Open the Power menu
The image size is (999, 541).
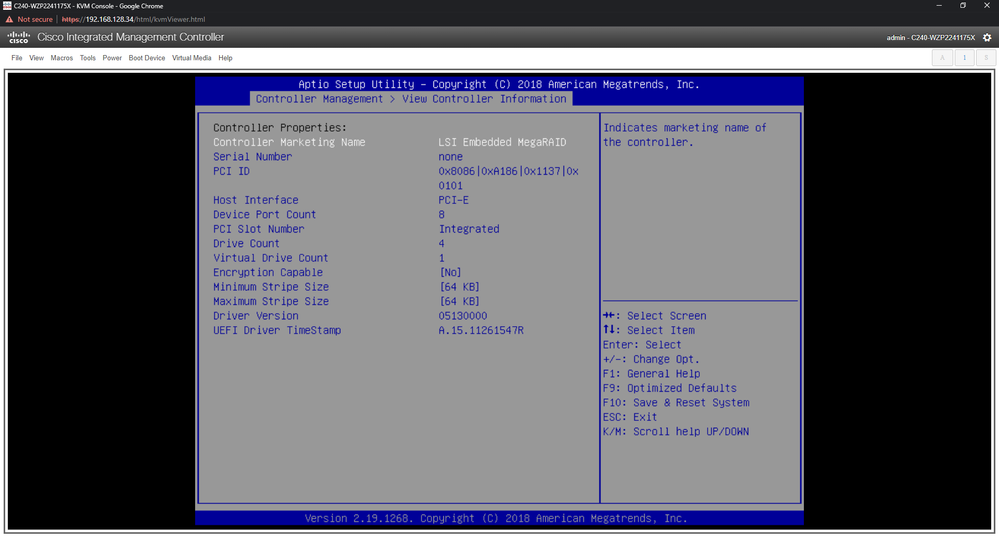[112, 58]
